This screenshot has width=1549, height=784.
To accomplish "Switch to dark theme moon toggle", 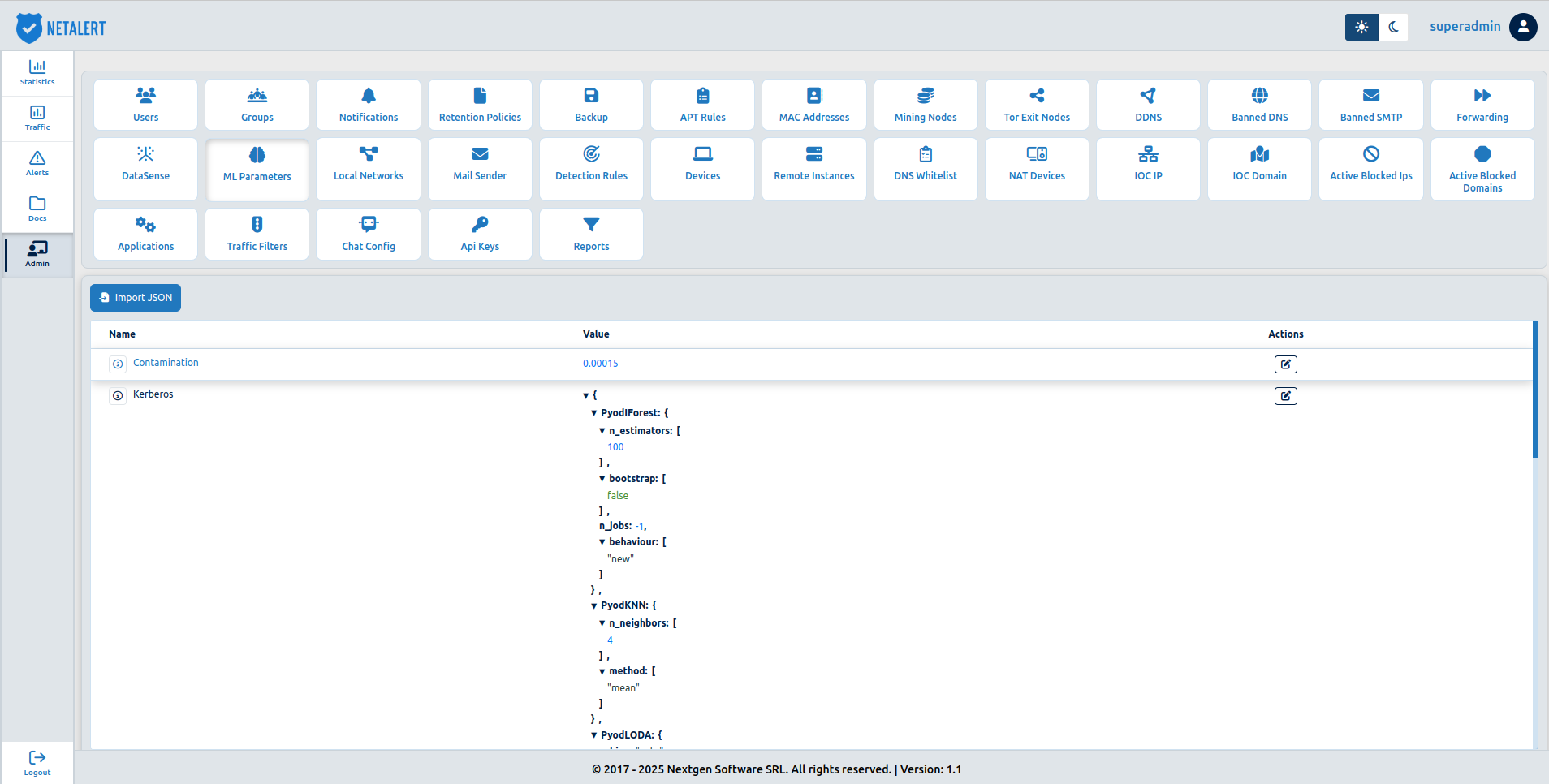I will [x=1394, y=27].
